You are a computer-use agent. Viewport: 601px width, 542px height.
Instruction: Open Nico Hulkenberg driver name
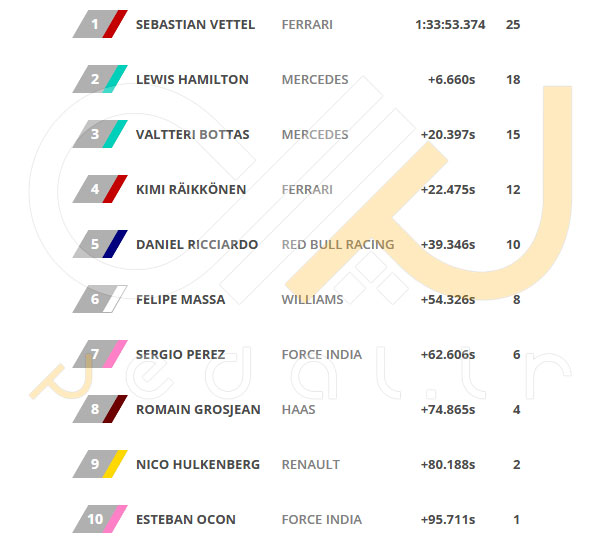(x=198, y=465)
